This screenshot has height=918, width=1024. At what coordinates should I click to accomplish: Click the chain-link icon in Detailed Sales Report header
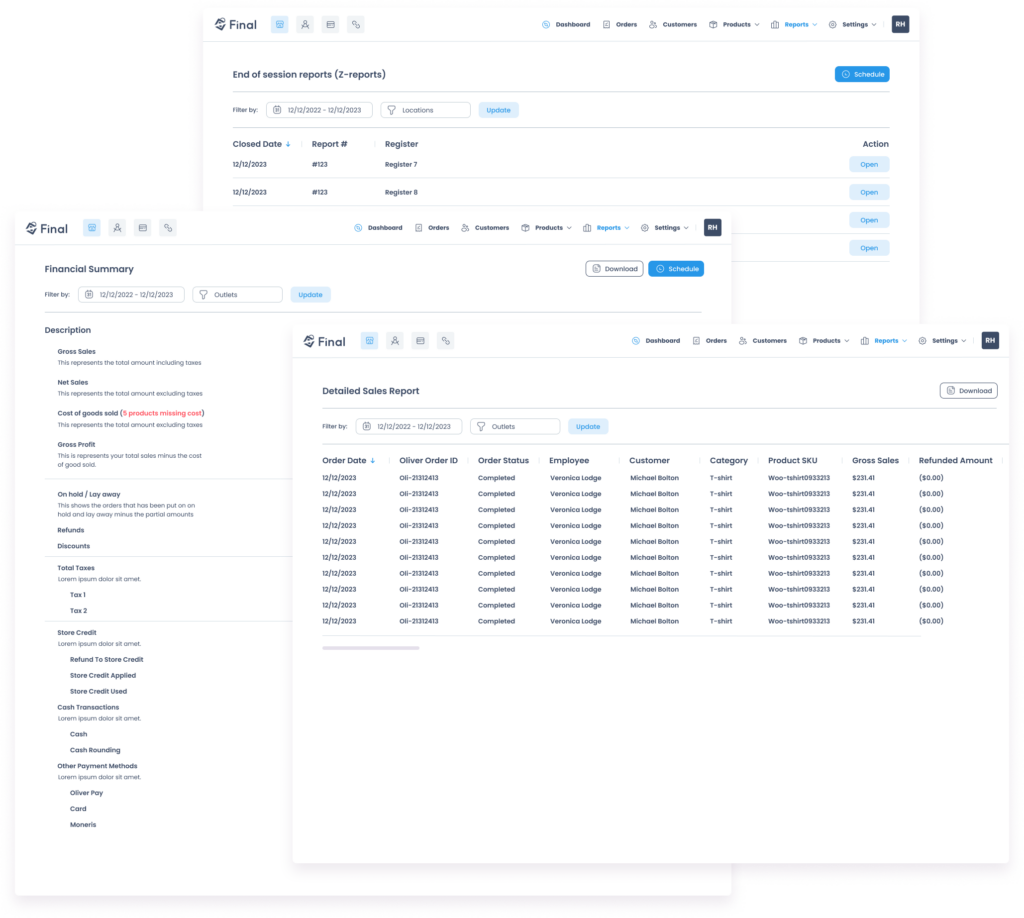pos(445,341)
